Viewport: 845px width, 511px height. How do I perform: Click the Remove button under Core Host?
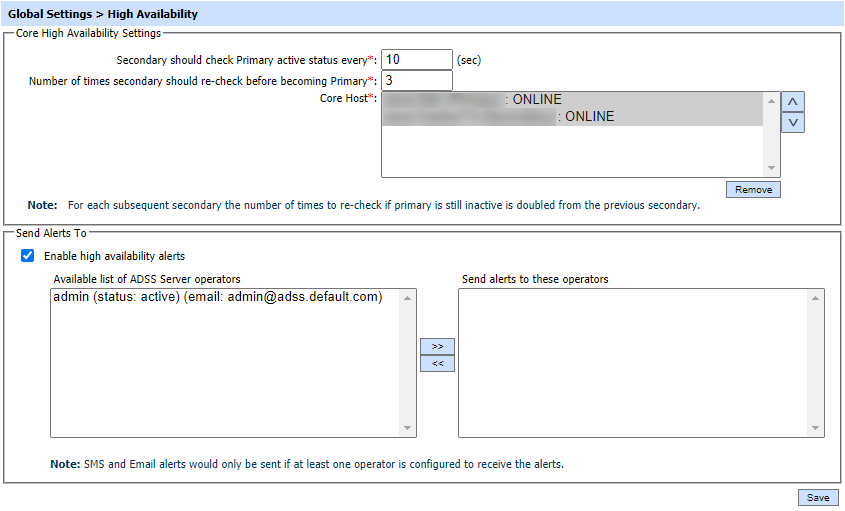pyautogui.click(x=752, y=189)
